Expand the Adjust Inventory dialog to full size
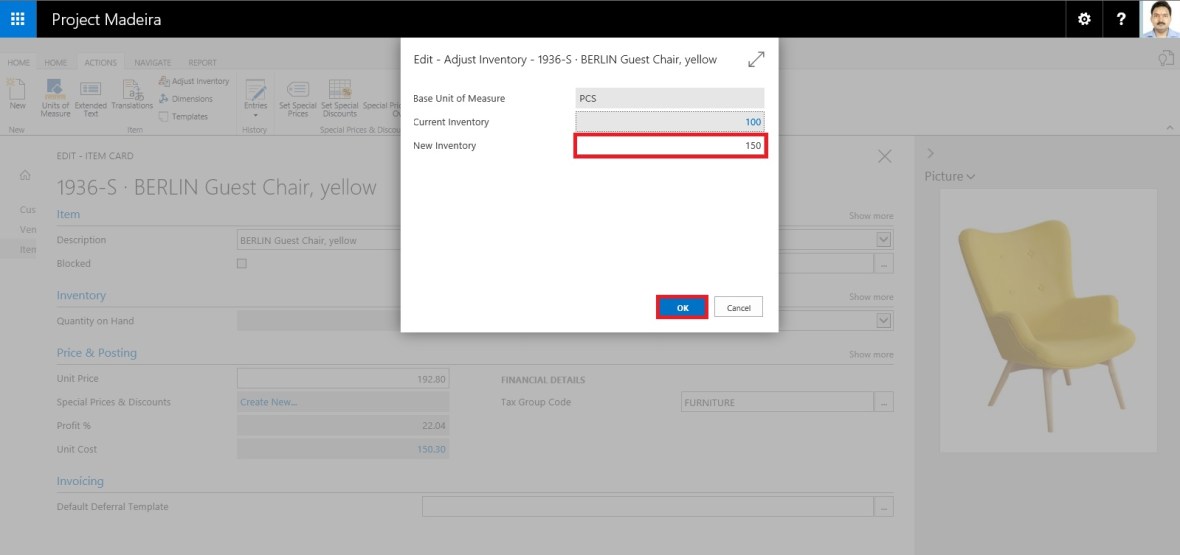 (756, 60)
